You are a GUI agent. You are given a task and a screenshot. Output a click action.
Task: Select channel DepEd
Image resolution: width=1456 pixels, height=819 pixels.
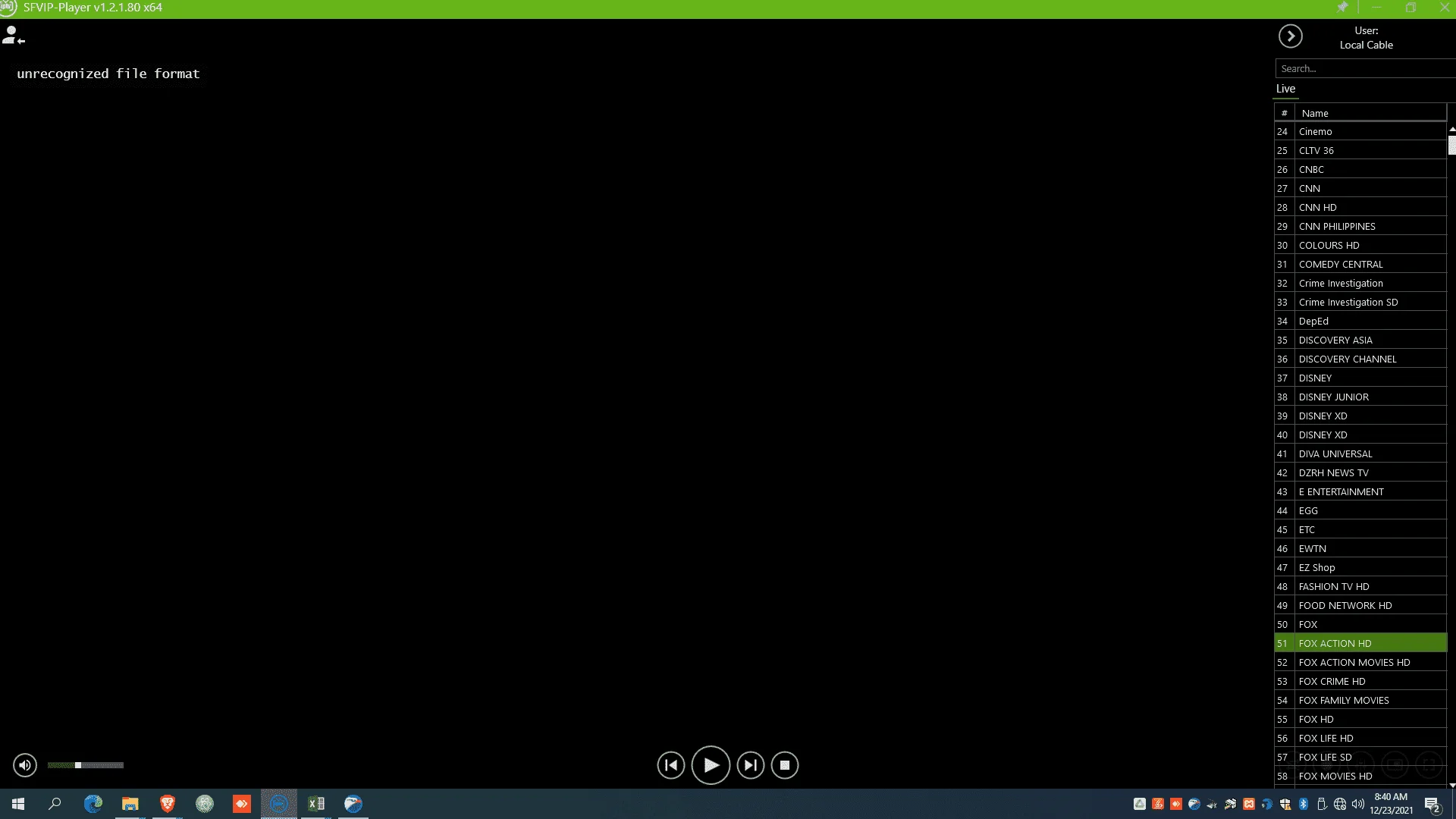click(x=1360, y=321)
